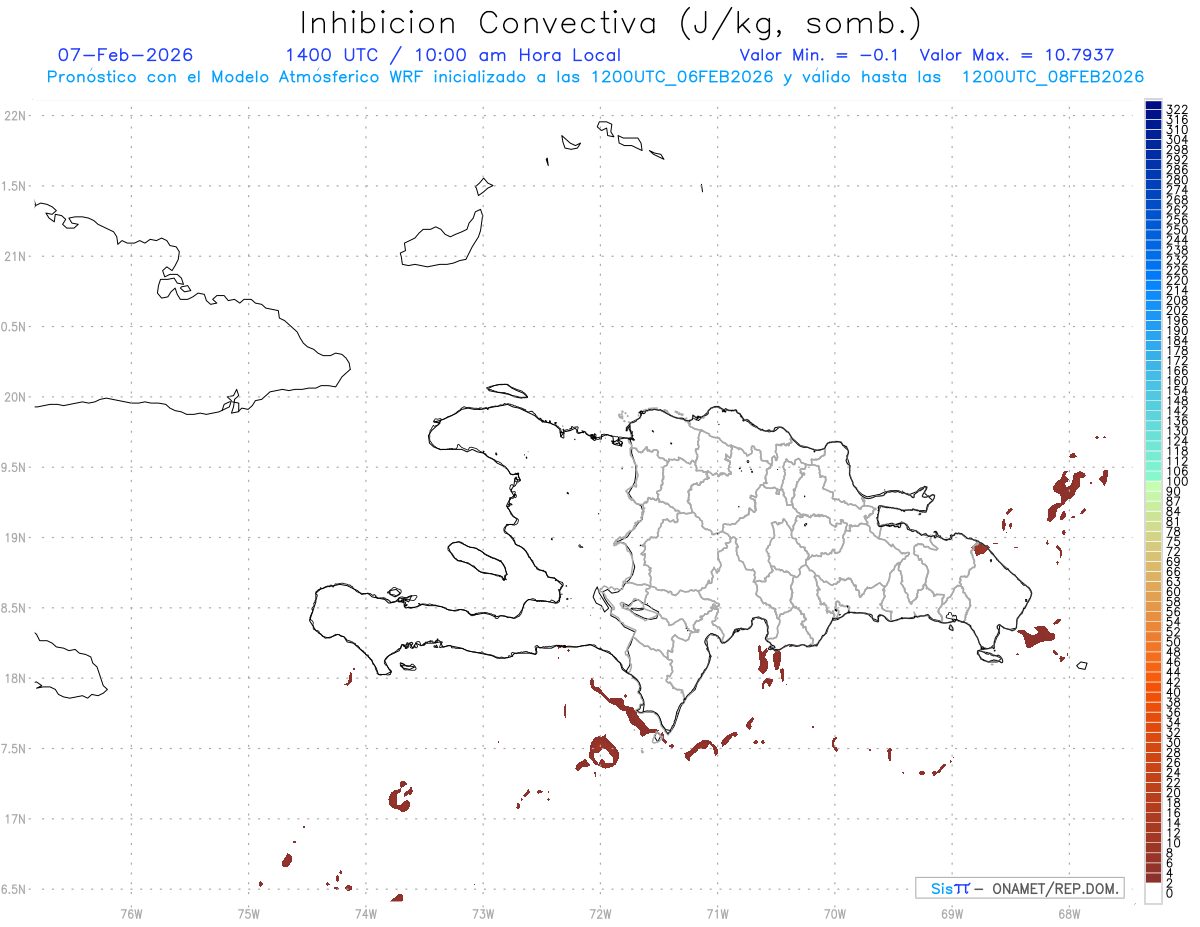Click the legend value "60"
This screenshot has height=927, width=1200.
tap(1173, 592)
